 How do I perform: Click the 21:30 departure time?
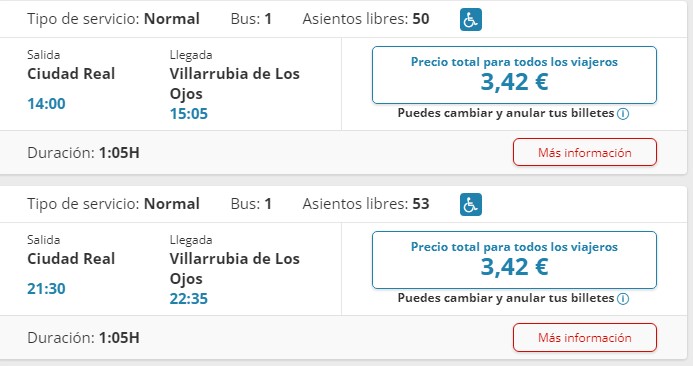click(46, 289)
